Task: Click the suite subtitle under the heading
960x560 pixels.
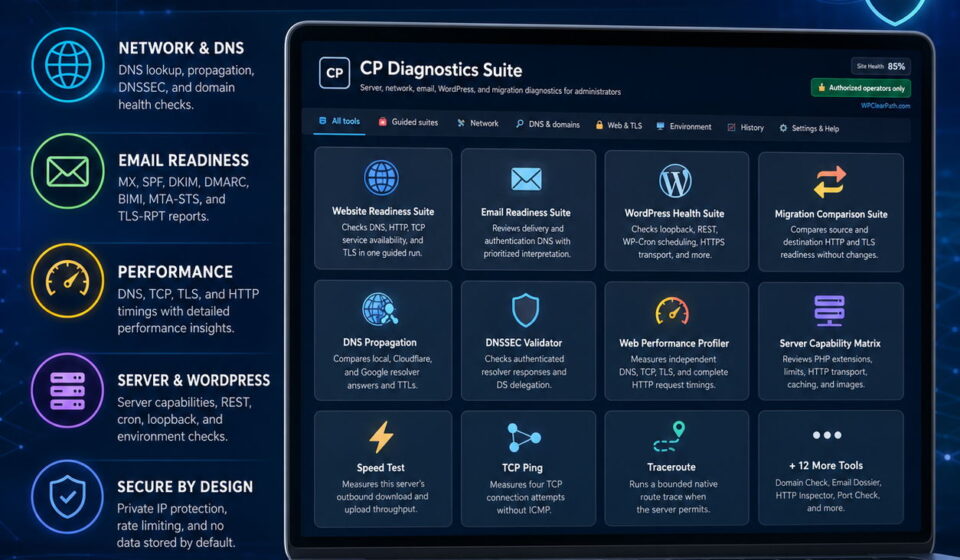Action: (490, 89)
